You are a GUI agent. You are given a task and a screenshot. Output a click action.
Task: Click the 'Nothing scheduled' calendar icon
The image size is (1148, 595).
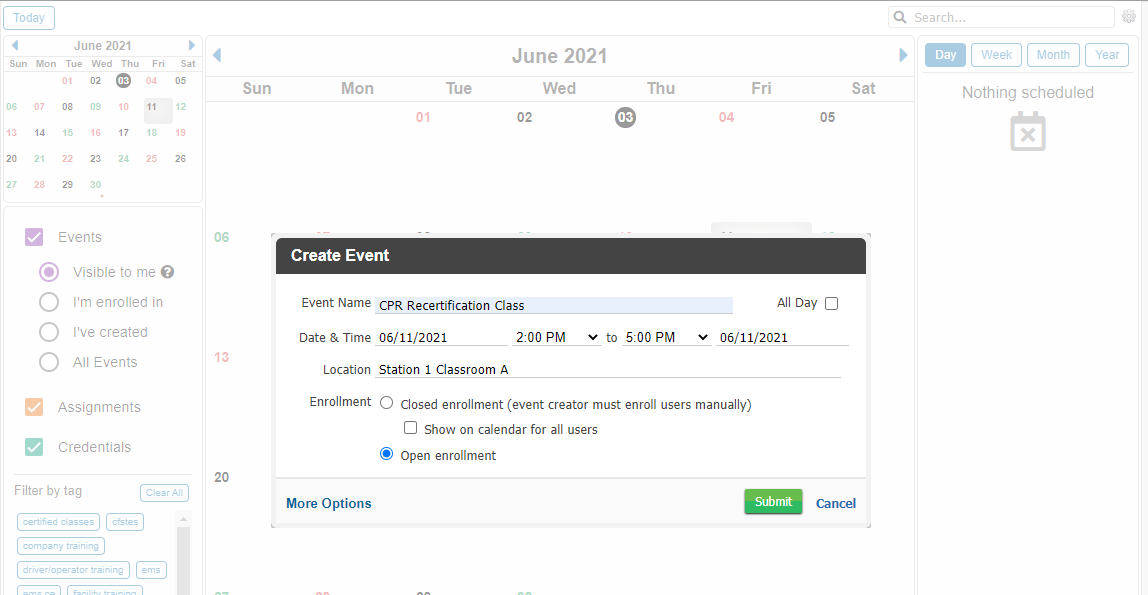1027,131
